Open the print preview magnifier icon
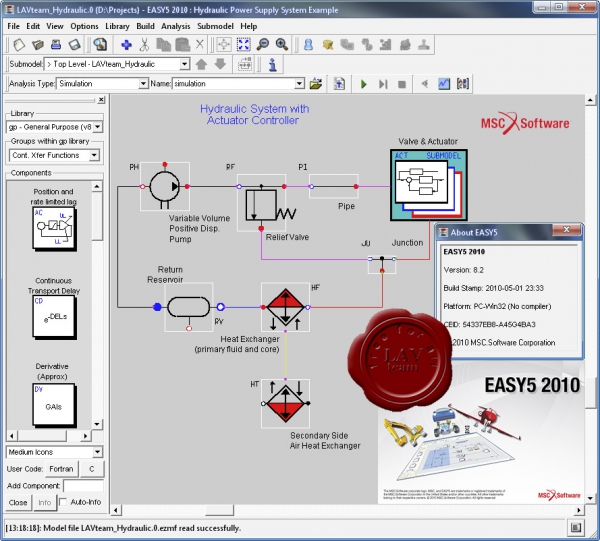The width and height of the screenshot is (600, 541). click(x=100, y=45)
